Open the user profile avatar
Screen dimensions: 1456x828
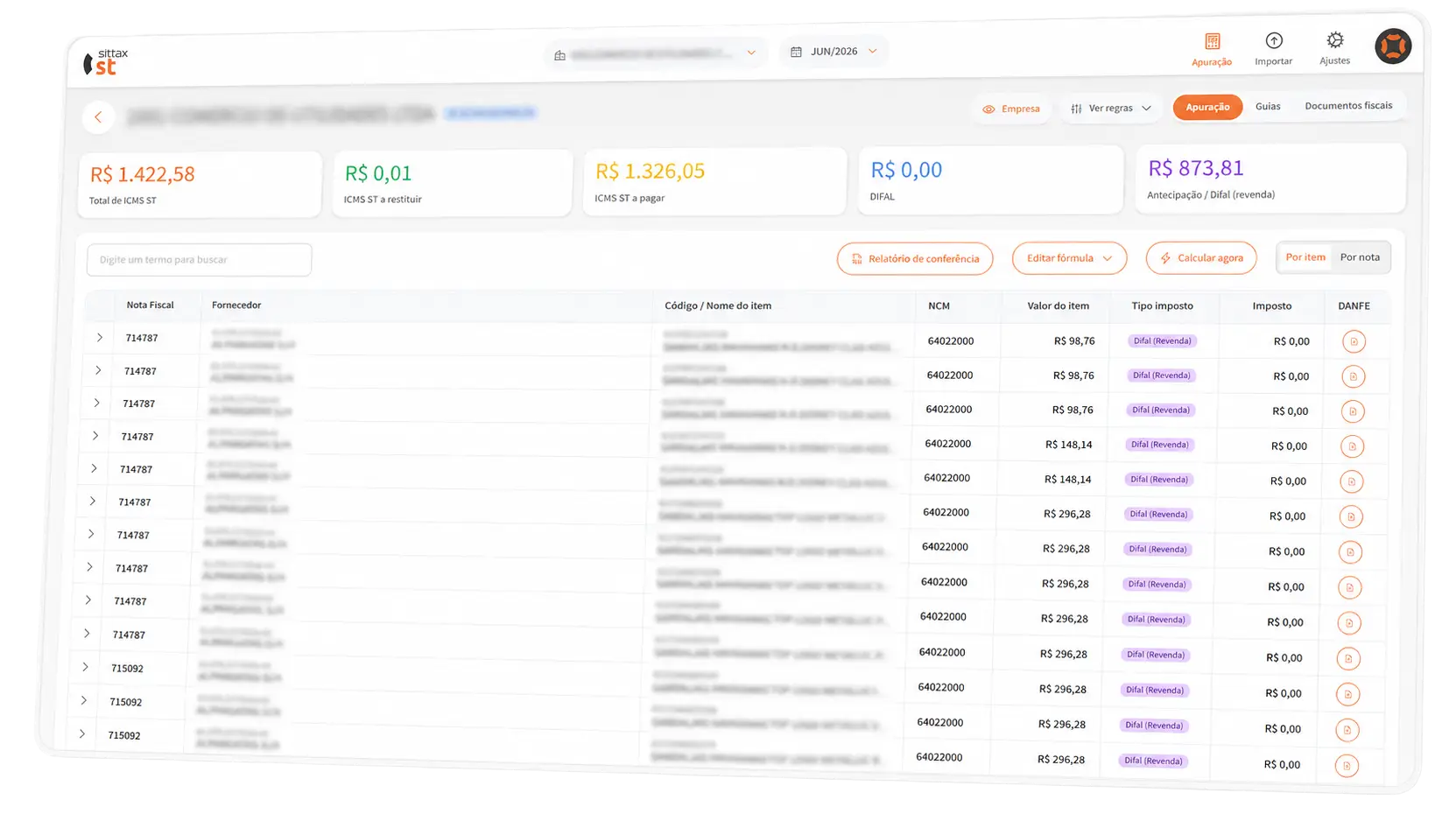(1393, 46)
